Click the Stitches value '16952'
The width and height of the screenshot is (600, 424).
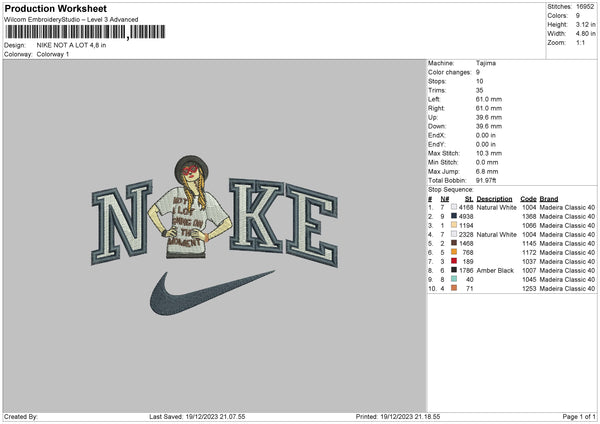pyautogui.click(x=585, y=7)
